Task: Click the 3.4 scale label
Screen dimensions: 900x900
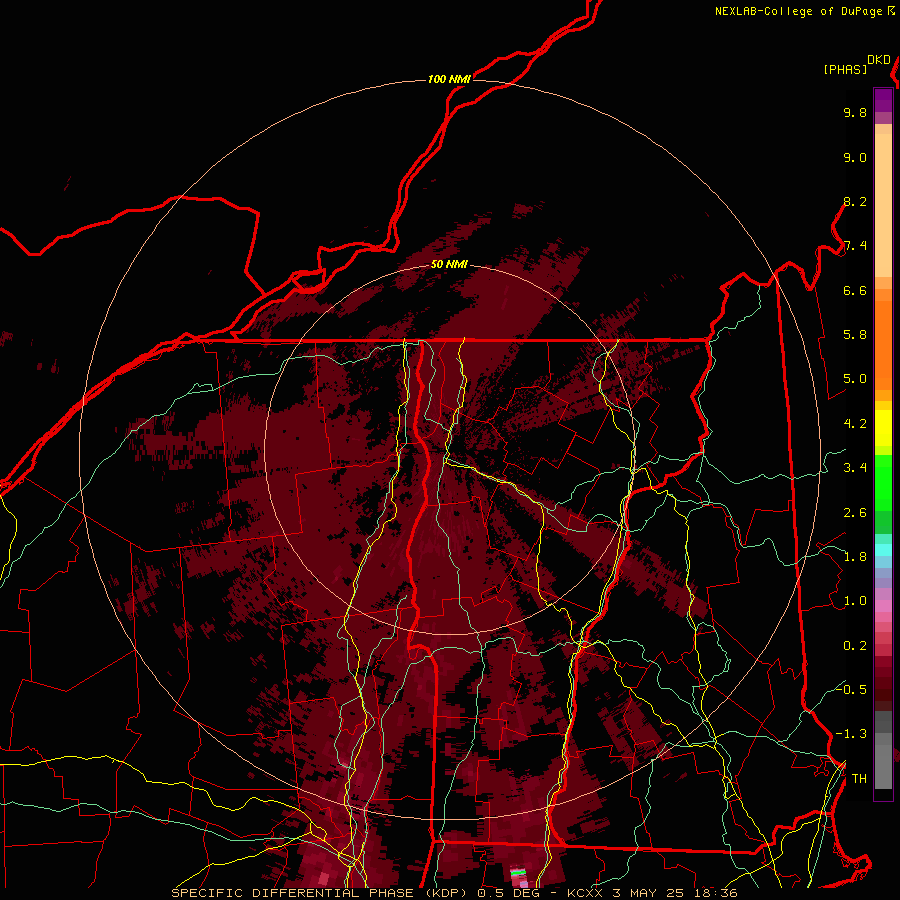Action: 855,468
